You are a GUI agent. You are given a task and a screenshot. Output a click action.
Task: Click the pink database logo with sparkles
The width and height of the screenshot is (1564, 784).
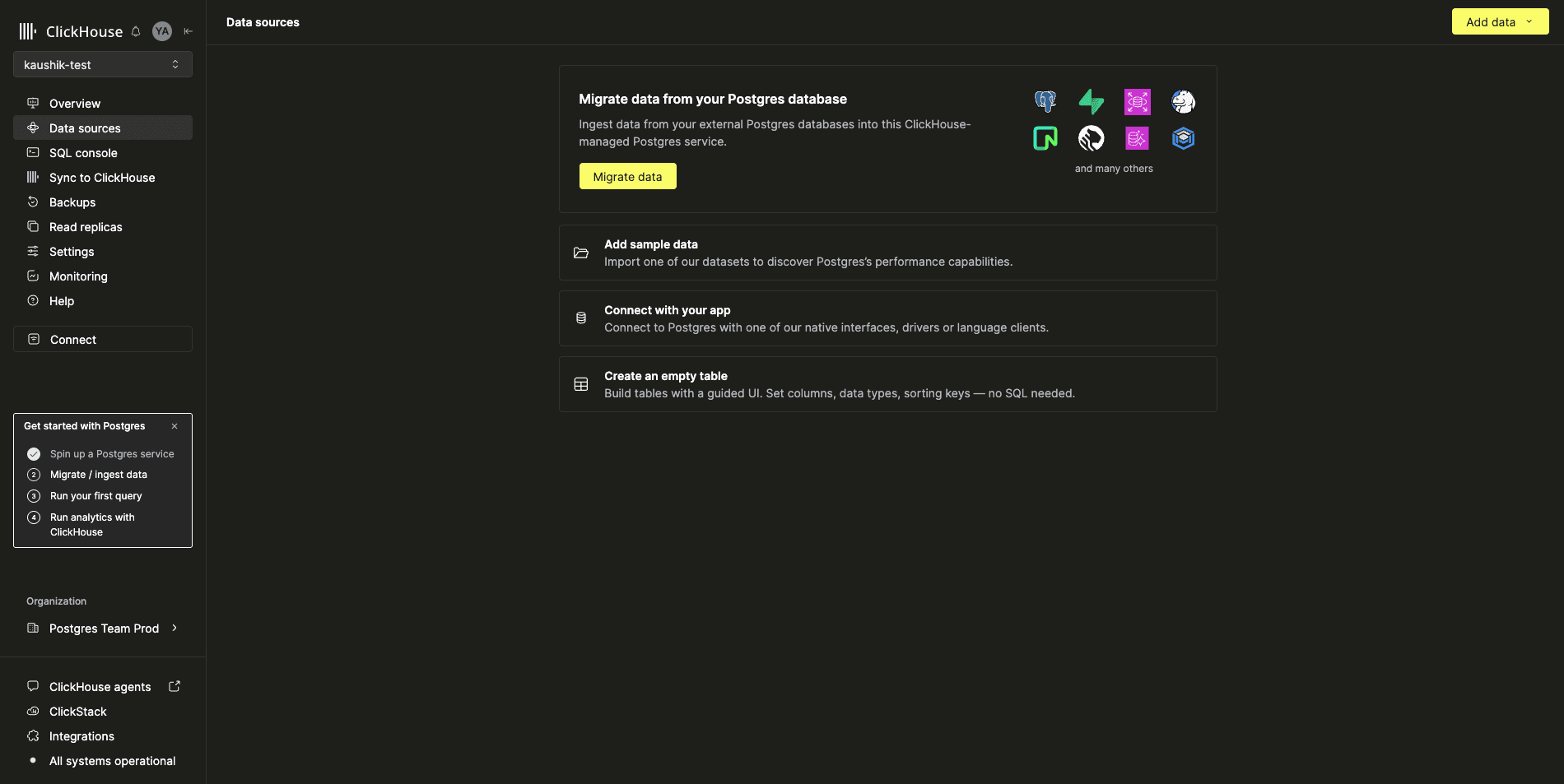[x=1138, y=138]
